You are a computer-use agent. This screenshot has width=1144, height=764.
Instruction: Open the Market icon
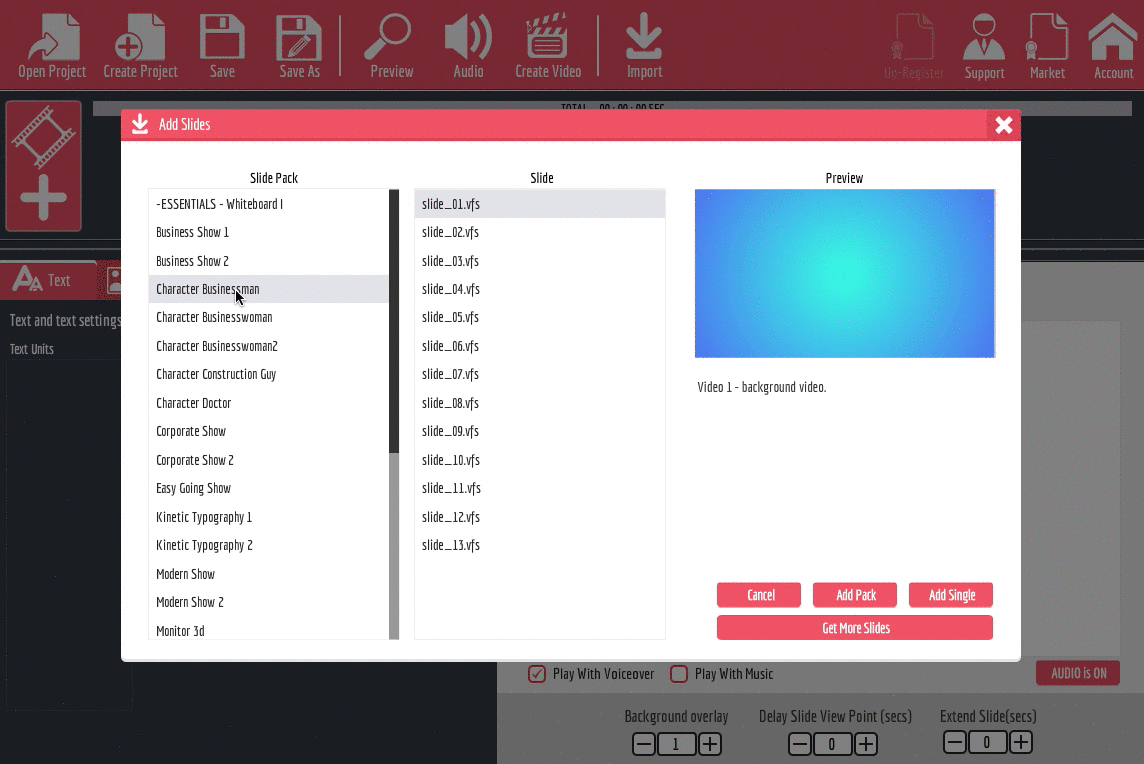click(1047, 47)
